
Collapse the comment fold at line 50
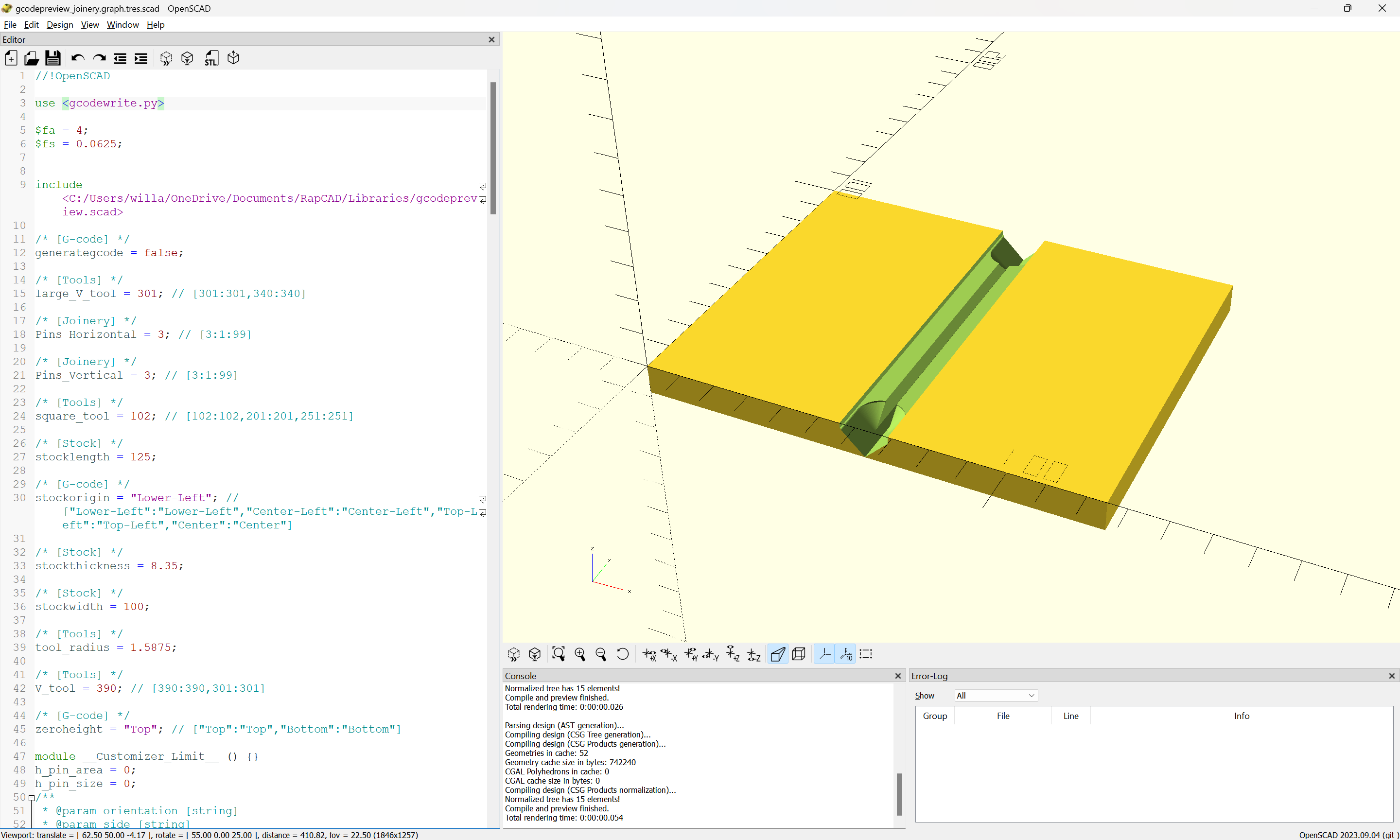pos(31,798)
